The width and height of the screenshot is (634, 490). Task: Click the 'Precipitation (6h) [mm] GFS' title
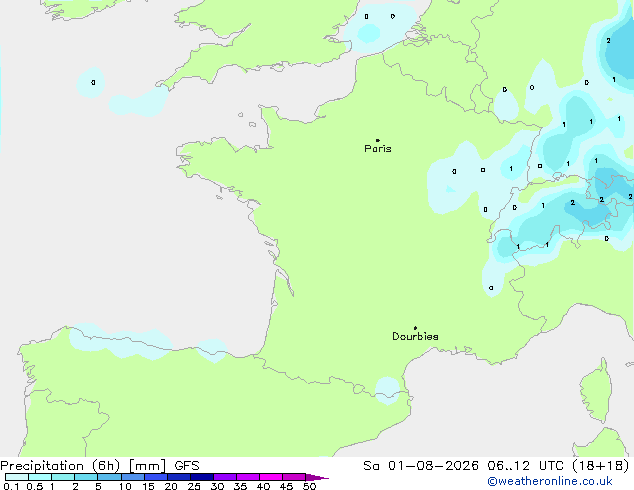(100, 466)
